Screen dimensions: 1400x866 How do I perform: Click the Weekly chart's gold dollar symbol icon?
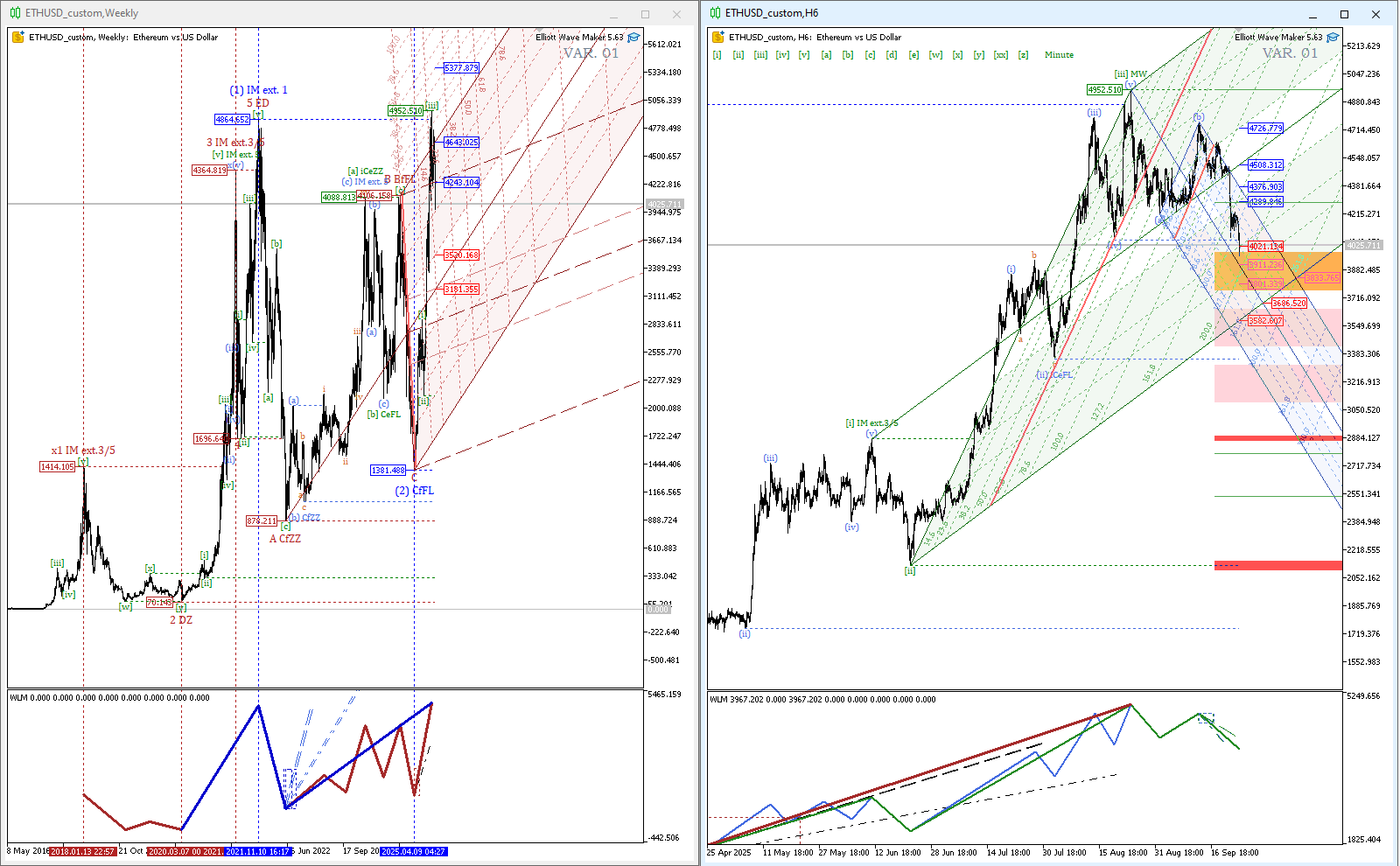point(17,37)
